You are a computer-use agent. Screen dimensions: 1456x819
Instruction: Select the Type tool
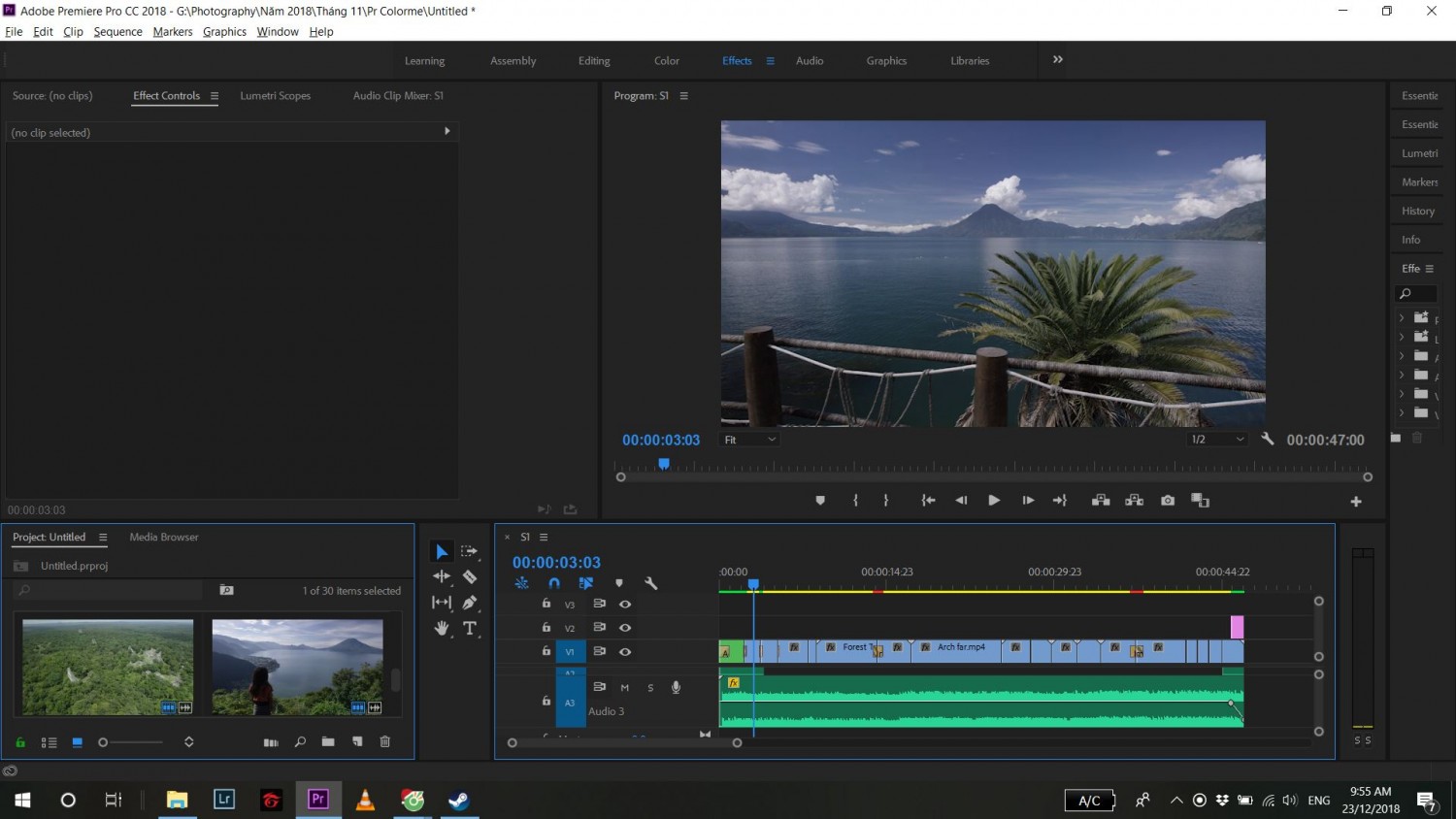click(x=470, y=629)
